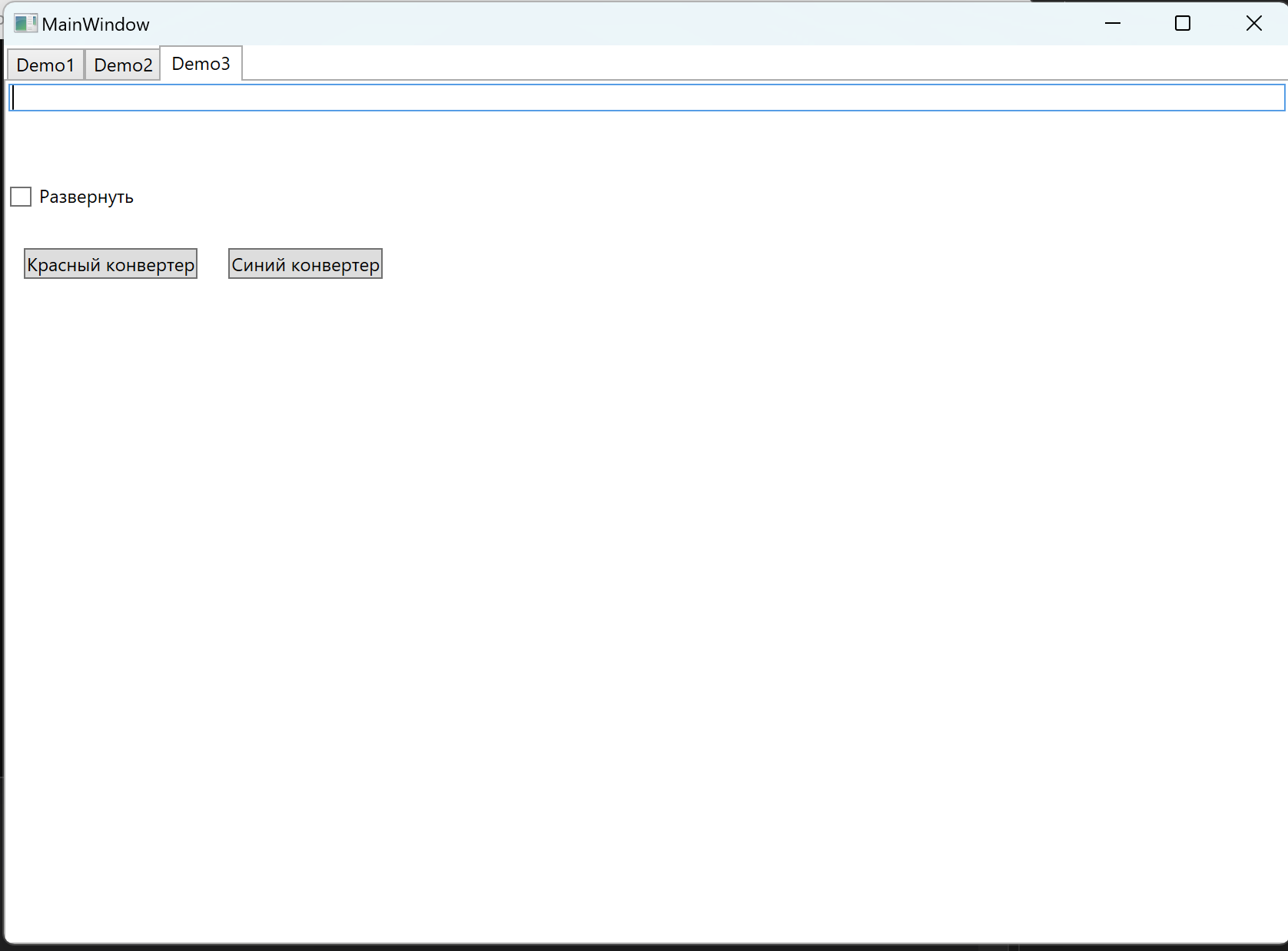Switch to the Demo2 tab

(x=123, y=65)
